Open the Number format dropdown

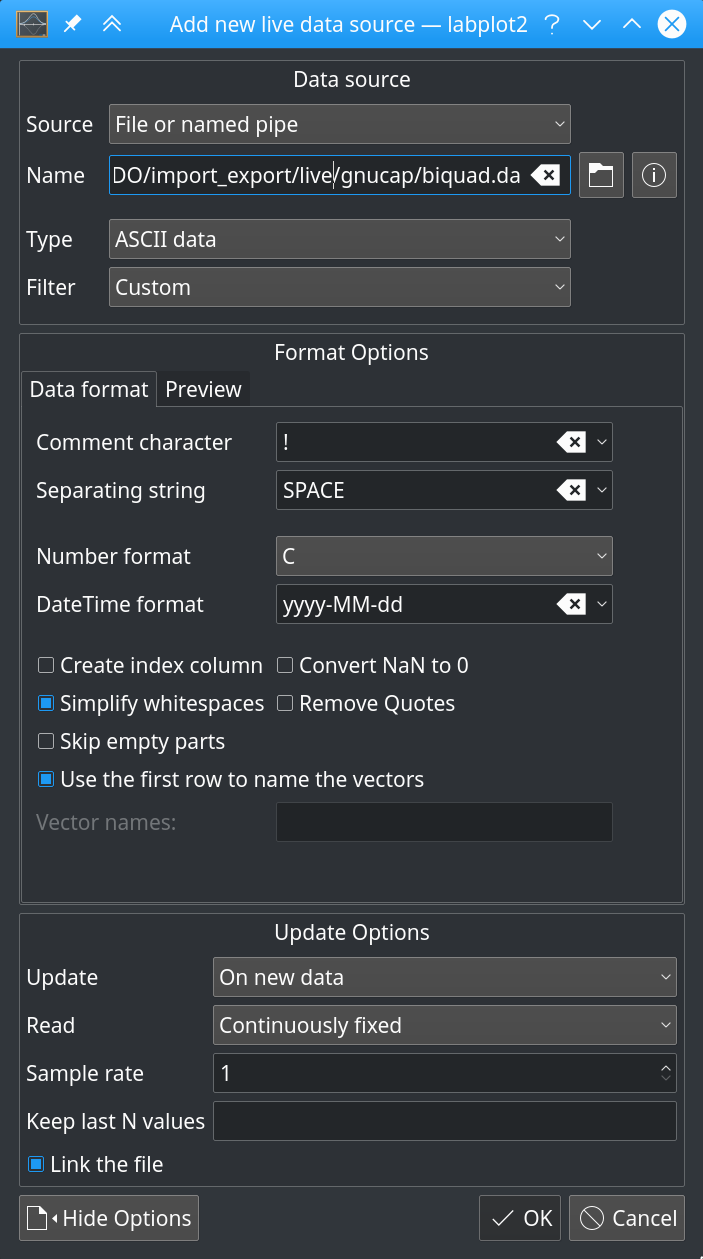443,556
